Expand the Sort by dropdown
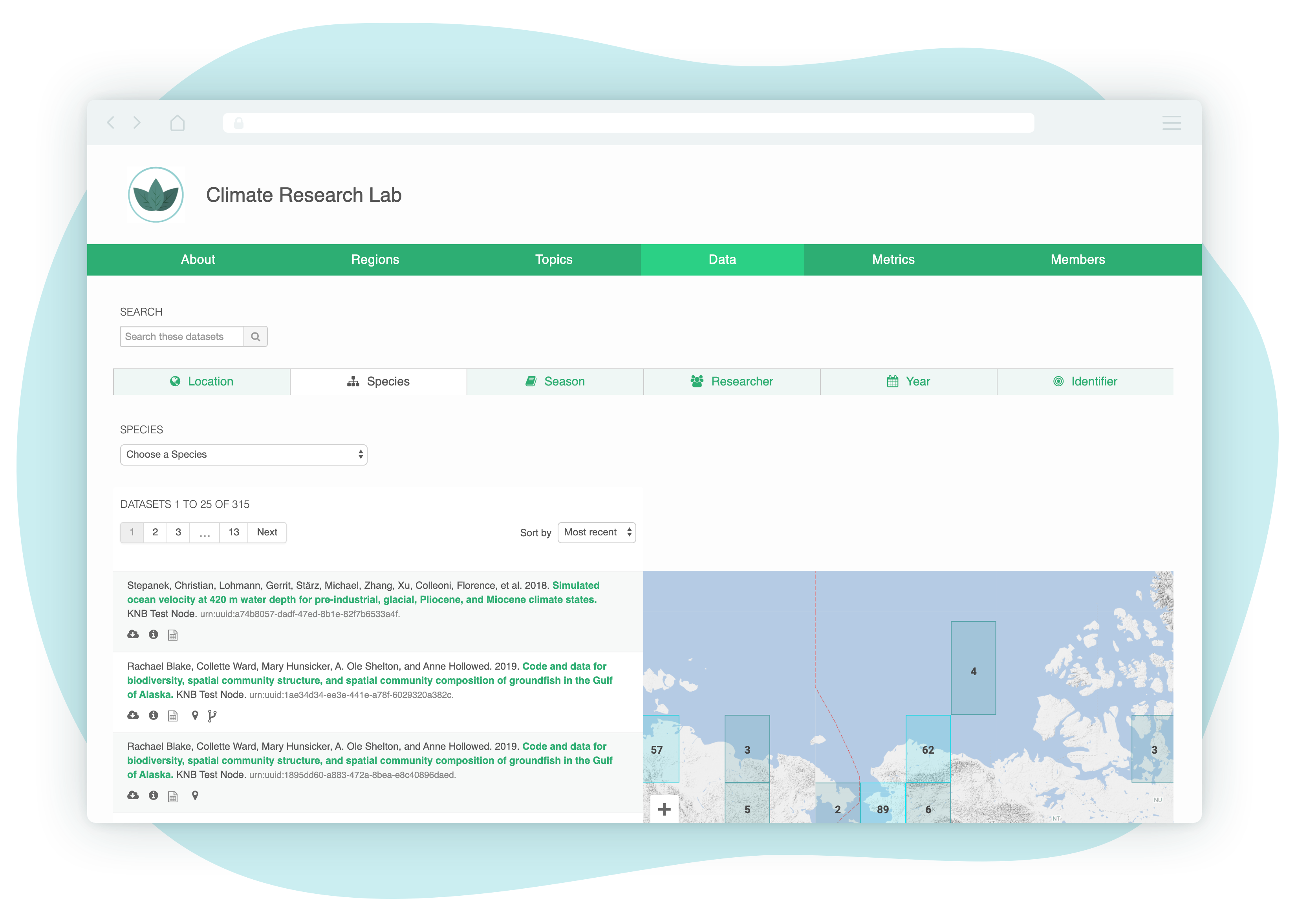 (597, 531)
